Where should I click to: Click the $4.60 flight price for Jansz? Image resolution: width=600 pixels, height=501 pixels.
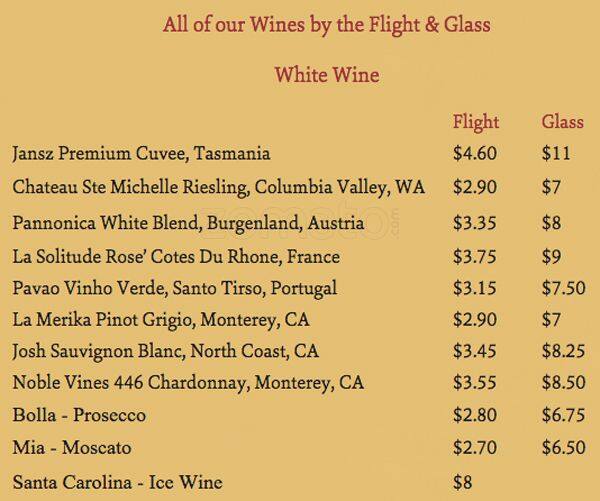point(475,155)
